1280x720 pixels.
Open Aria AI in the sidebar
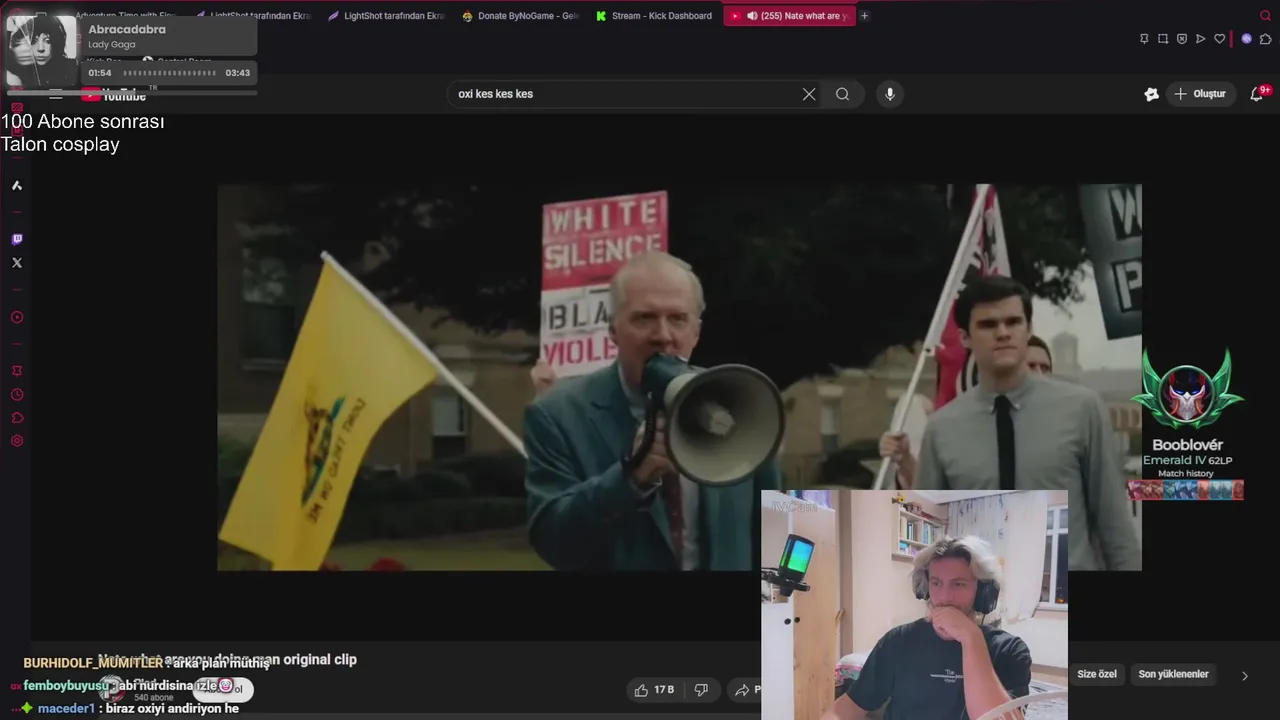click(17, 185)
